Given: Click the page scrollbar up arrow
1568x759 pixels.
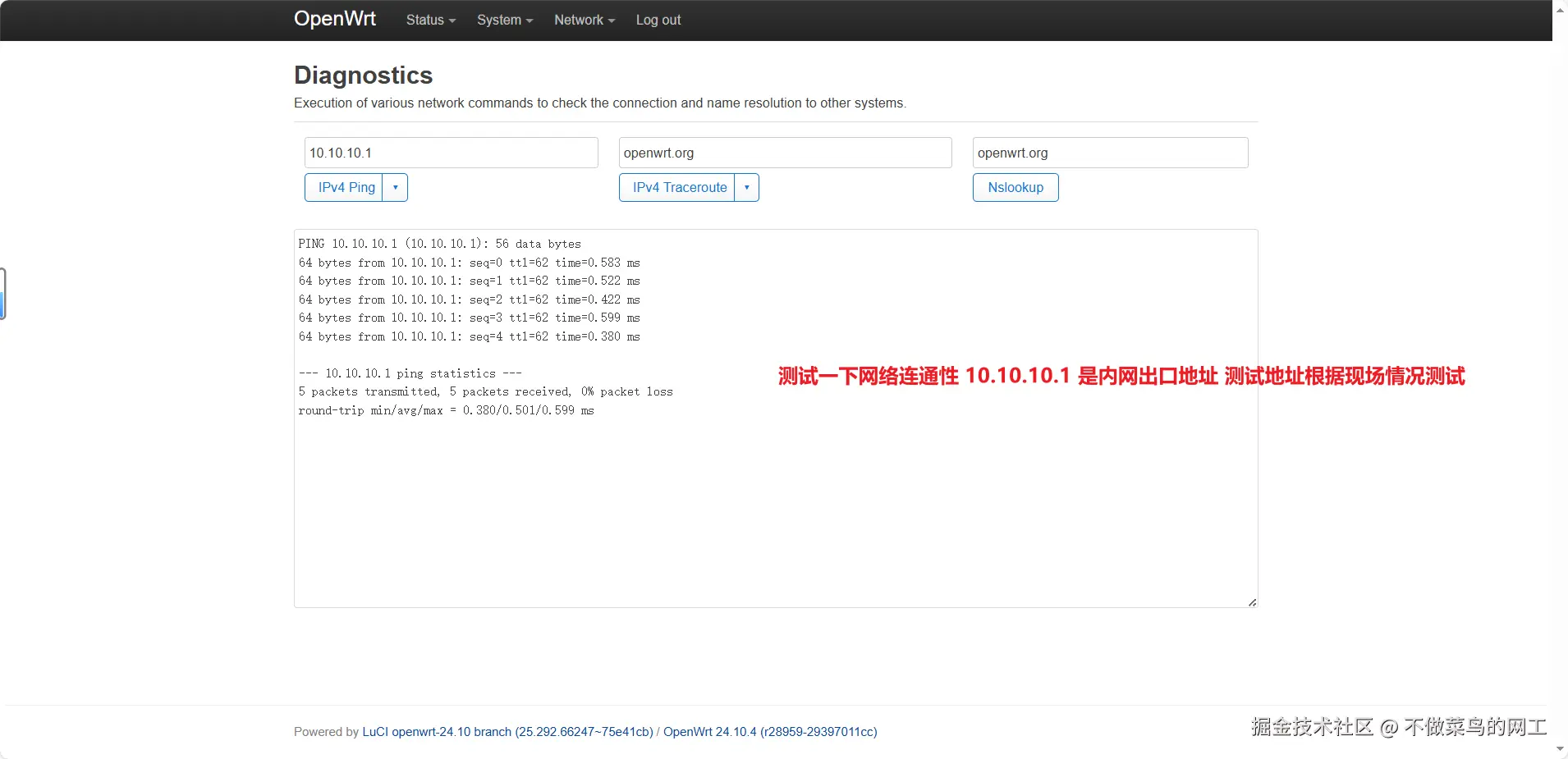Looking at the screenshot, I should click(x=1560, y=9).
